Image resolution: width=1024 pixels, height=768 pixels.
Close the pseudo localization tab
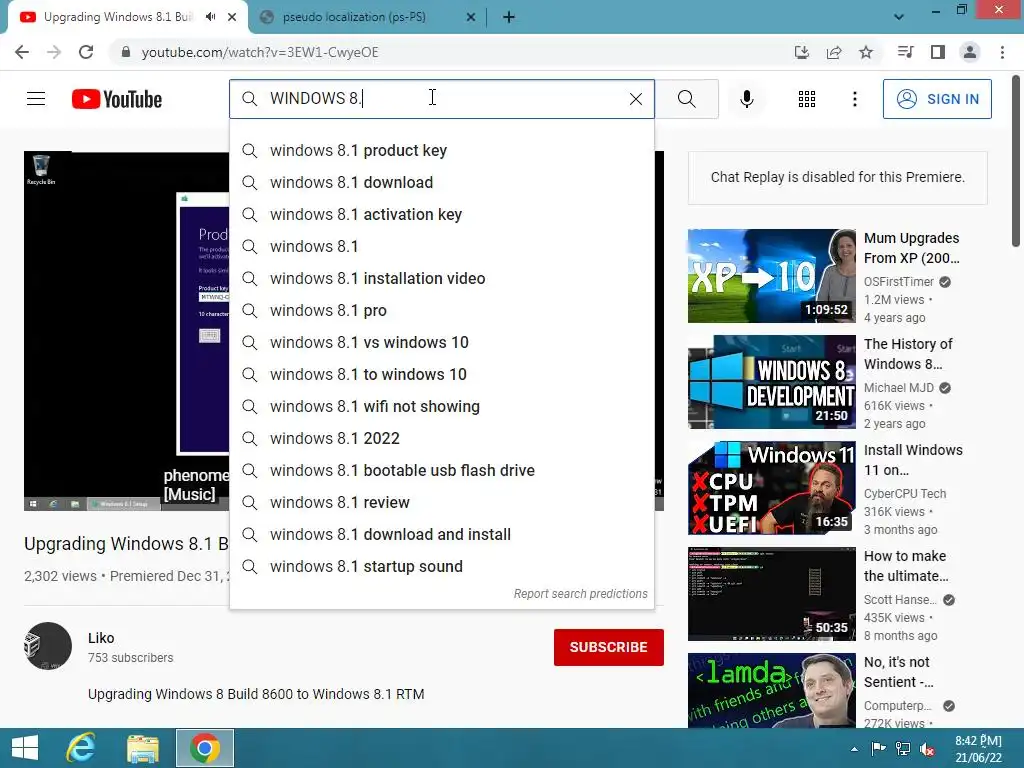471,17
